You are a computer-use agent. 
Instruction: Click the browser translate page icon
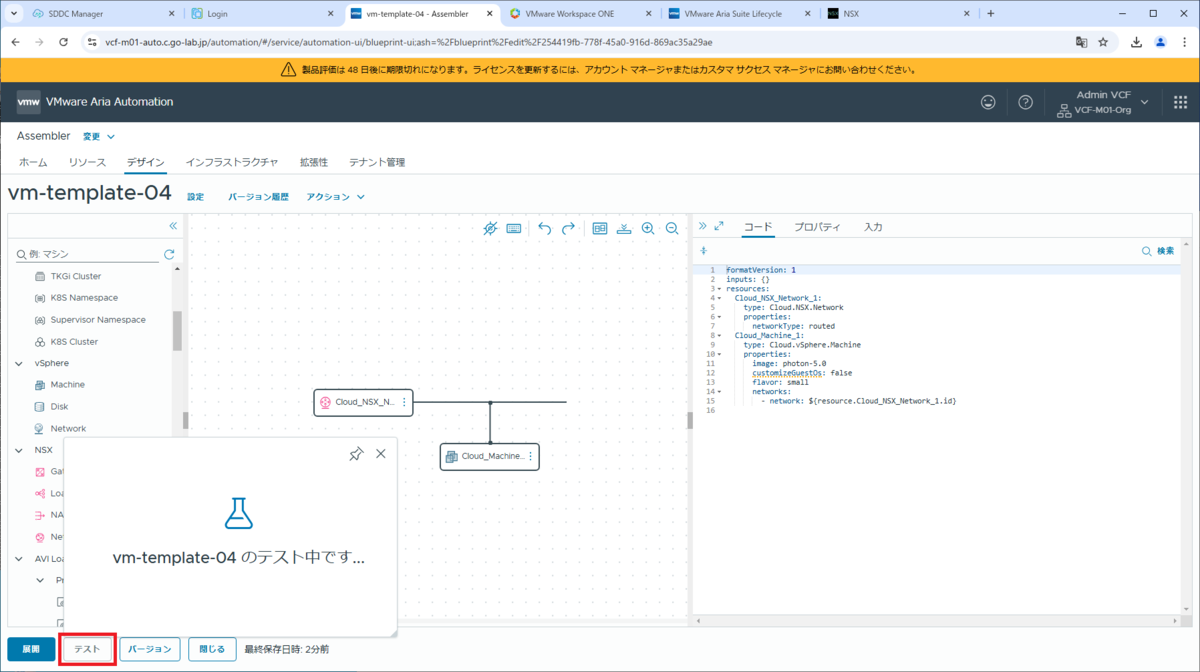(1081, 43)
